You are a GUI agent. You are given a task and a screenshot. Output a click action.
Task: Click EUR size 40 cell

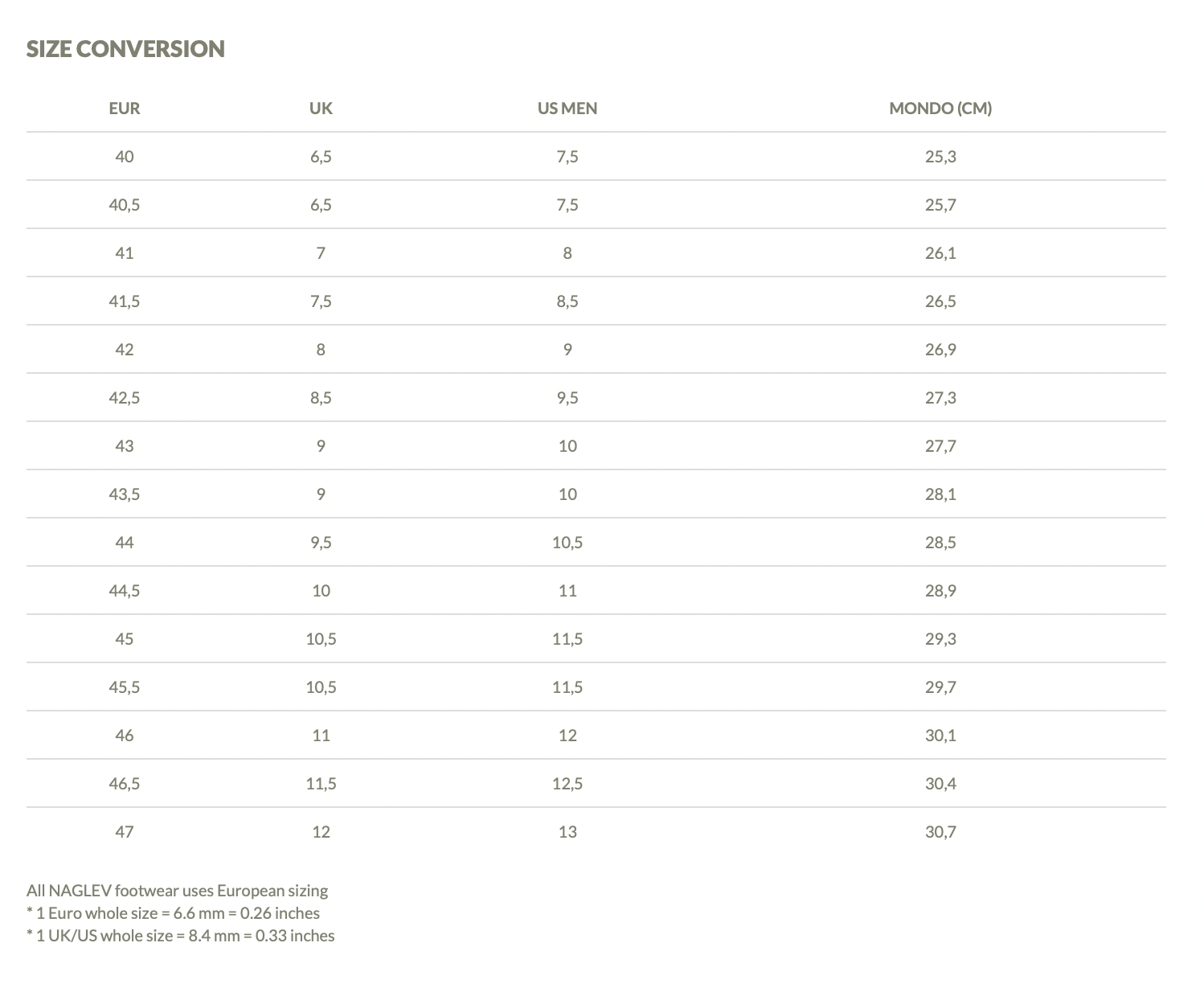pos(125,156)
